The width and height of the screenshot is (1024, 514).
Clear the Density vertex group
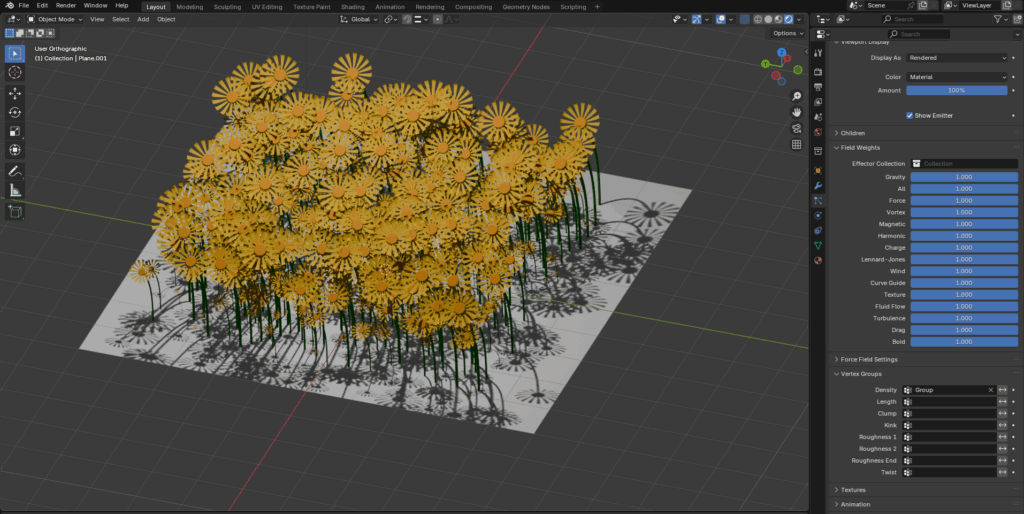991,390
